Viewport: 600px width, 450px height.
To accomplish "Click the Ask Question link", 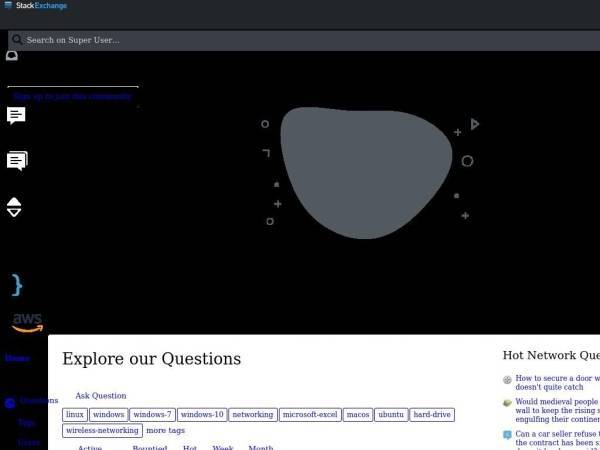I will (x=101, y=396).
